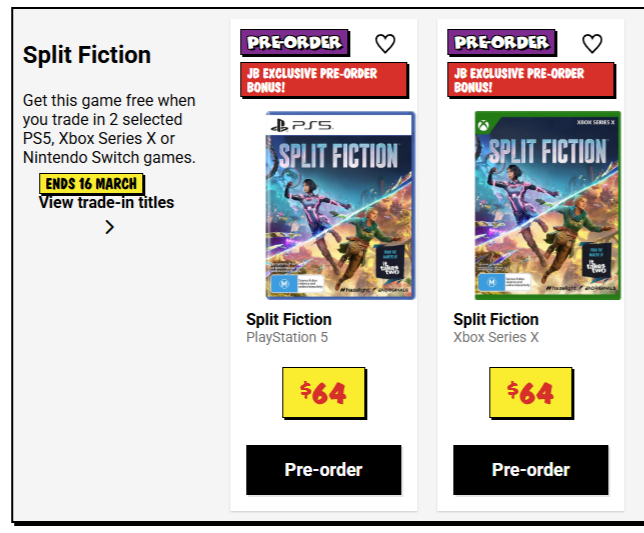Screen dimensions: 644x533
Task: Click Split Fiction Xbox Series X product title
Action: coord(496,319)
